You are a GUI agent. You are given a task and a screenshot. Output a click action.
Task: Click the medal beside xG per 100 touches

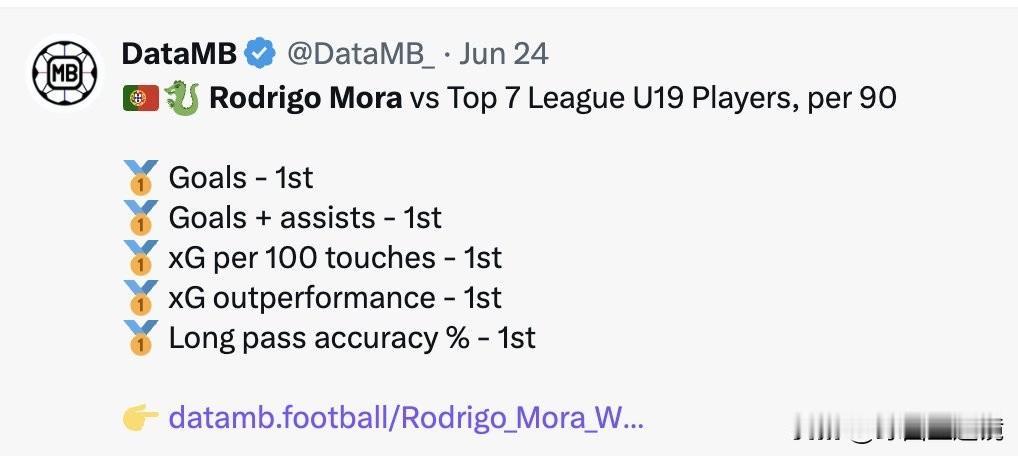141,258
